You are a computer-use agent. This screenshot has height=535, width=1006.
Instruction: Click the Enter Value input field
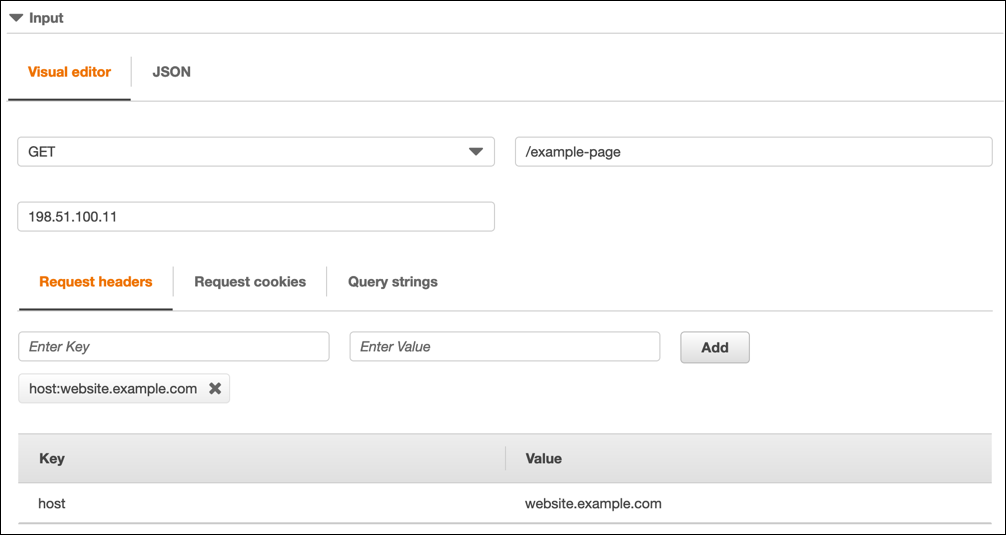click(504, 347)
